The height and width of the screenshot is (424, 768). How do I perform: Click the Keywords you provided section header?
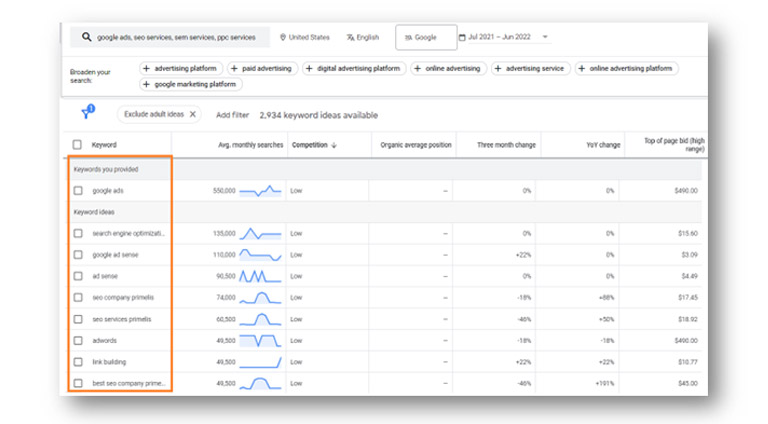pyautogui.click(x=106, y=169)
